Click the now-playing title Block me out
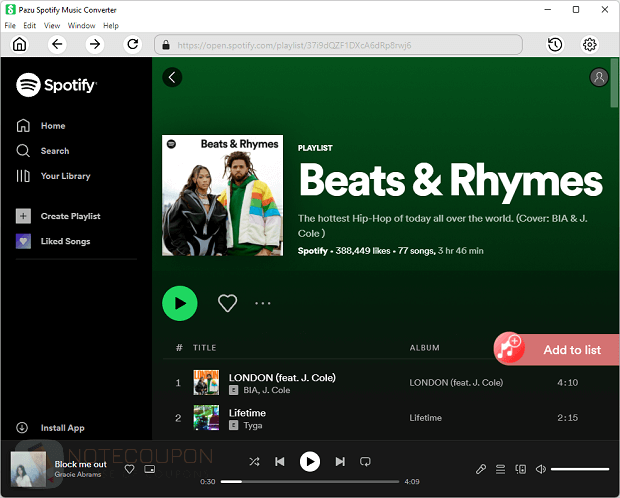This screenshot has height=498, width=620. pos(81,464)
